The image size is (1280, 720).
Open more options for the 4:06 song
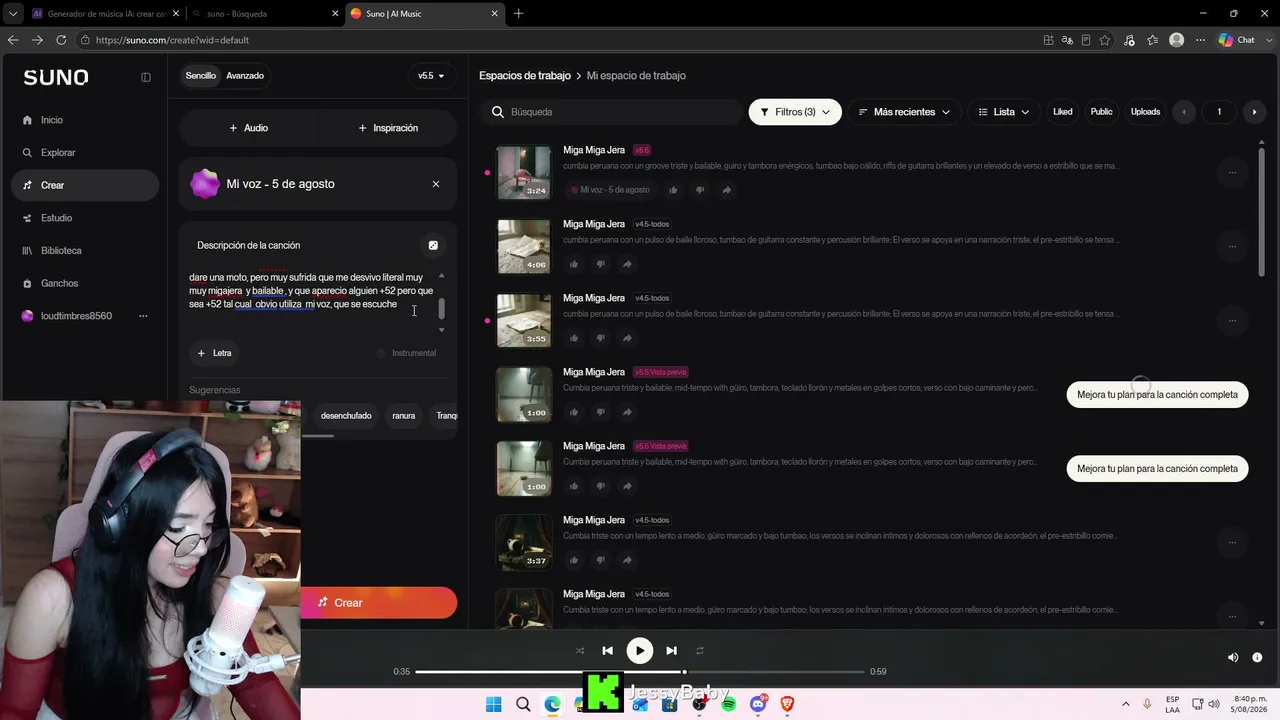(x=1232, y=246)
